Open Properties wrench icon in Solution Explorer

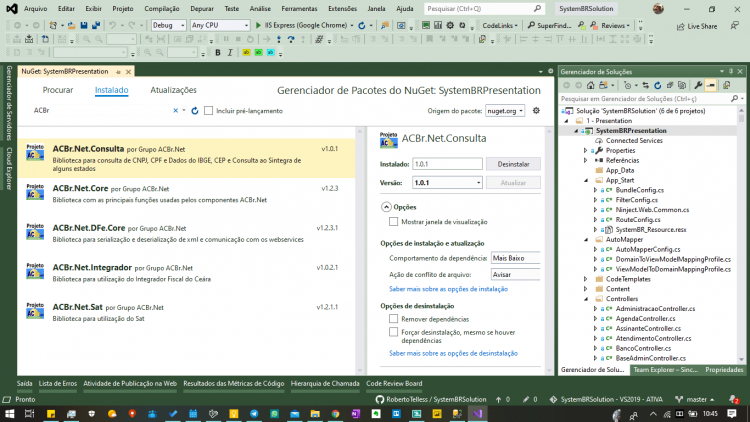tap(698, 85)
